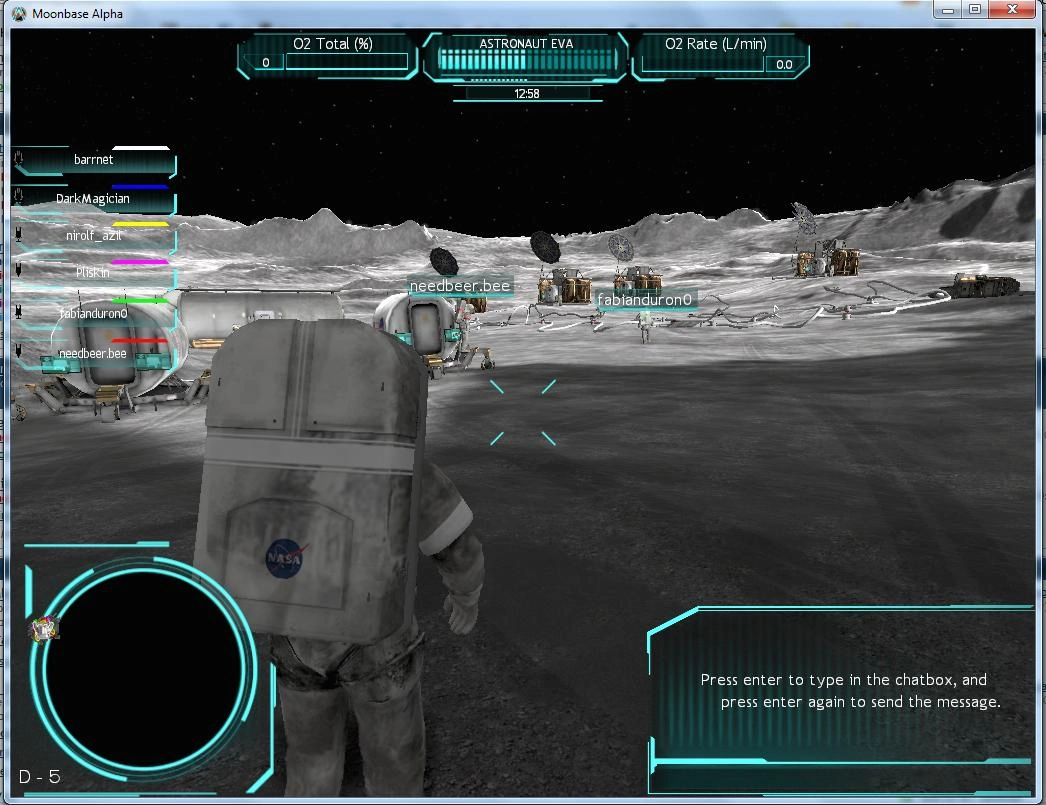Click the O2 Rate (L/min) bar
Image resolution: width=1046 pixels, height=805 pixels.
tap(702, 63)
